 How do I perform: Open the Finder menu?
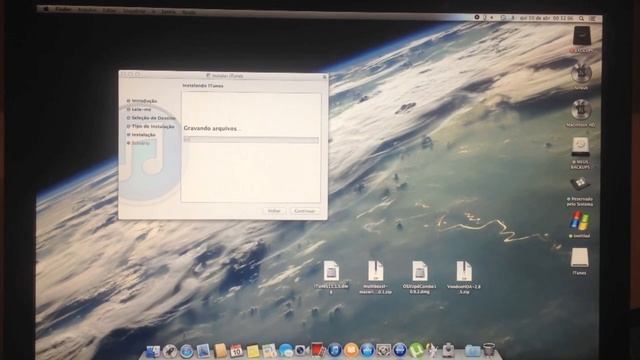[63, 9]
